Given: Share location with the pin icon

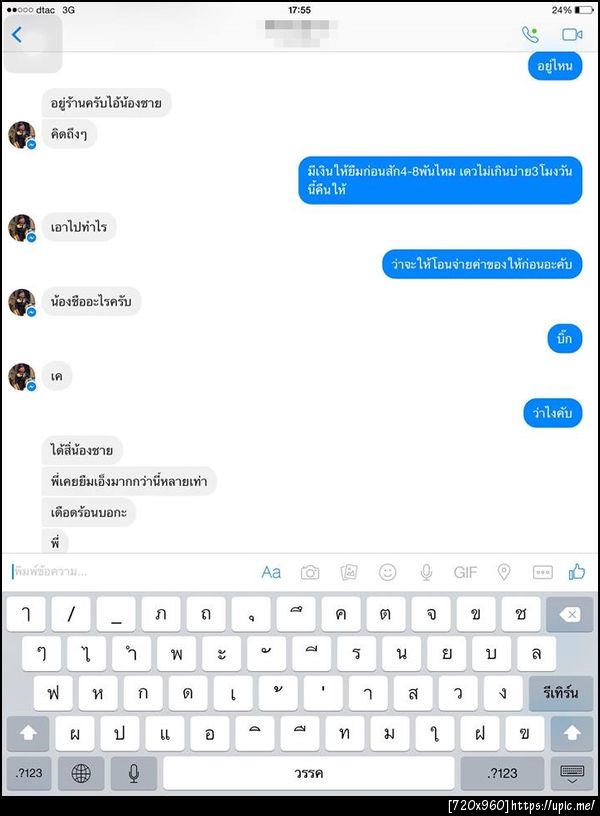Looking at the screenshot, I should click(504, 572).
